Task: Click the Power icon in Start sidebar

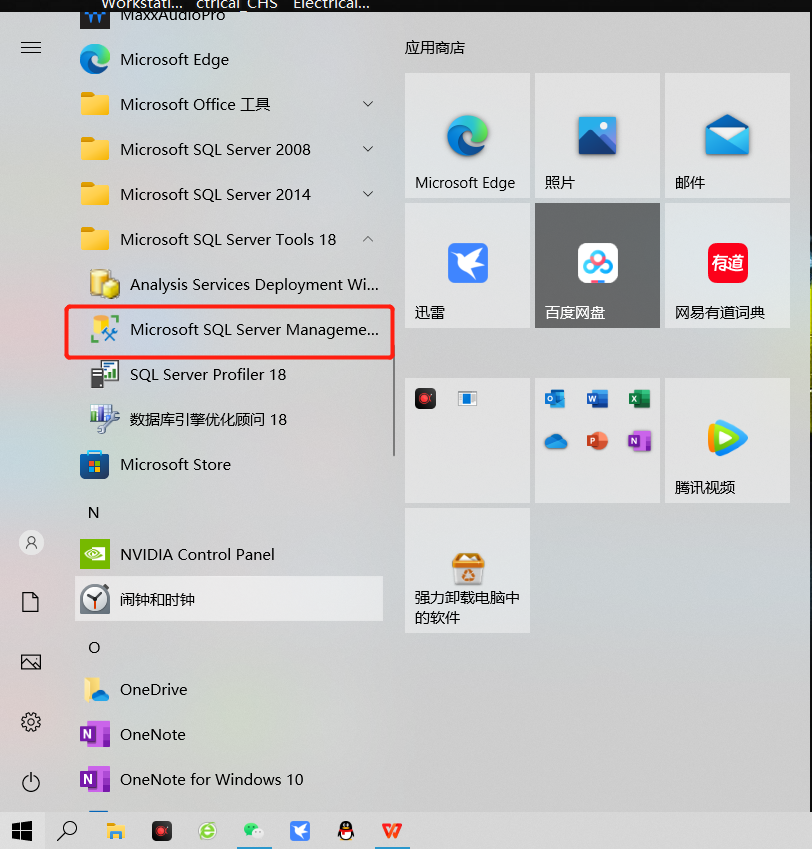Action: coord(31,782)
